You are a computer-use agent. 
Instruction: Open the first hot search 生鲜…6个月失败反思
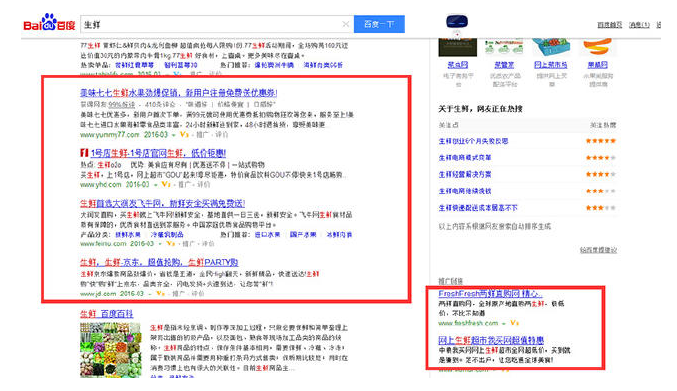(473, 141)
